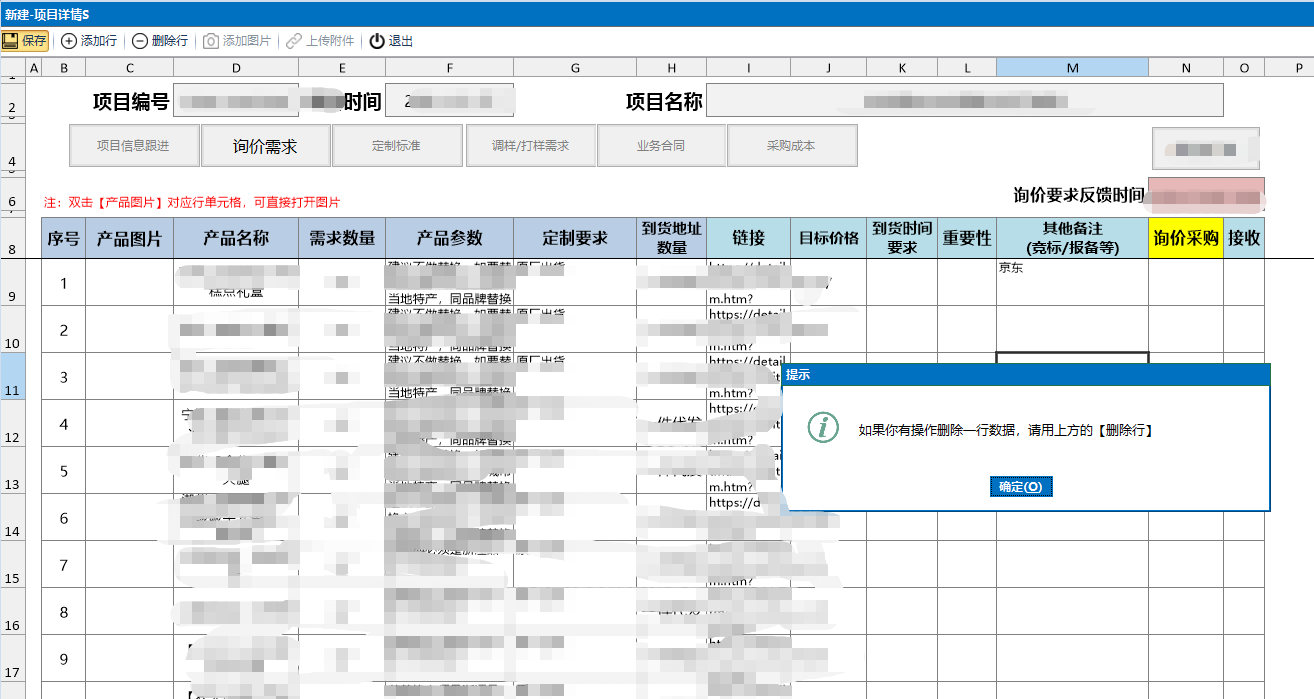Click the Exit (退出) power icon
Viewport: 1314px width, 699px height.
tap(377, 41)
